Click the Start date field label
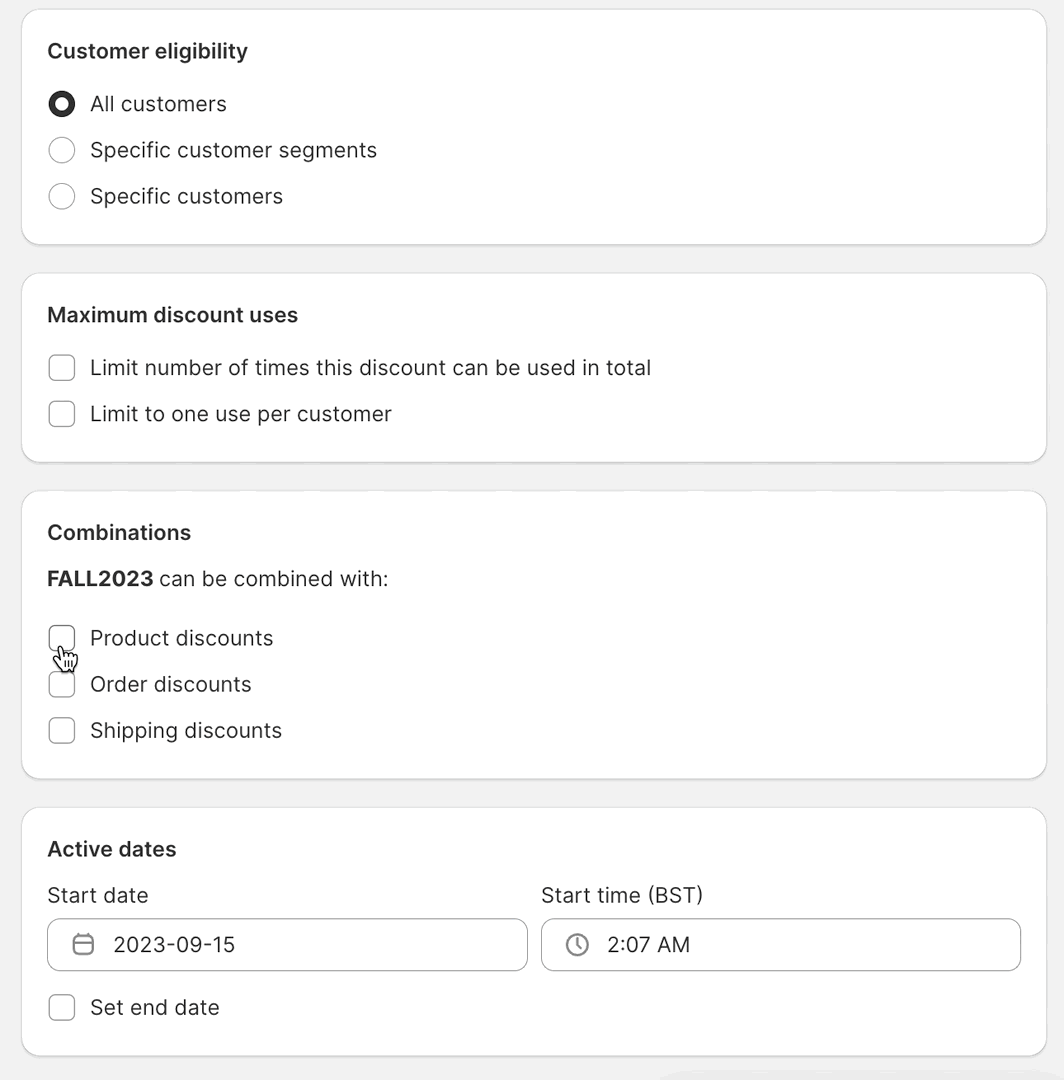The width and height of the screenshot is (1064, 1080). [98, 895]
